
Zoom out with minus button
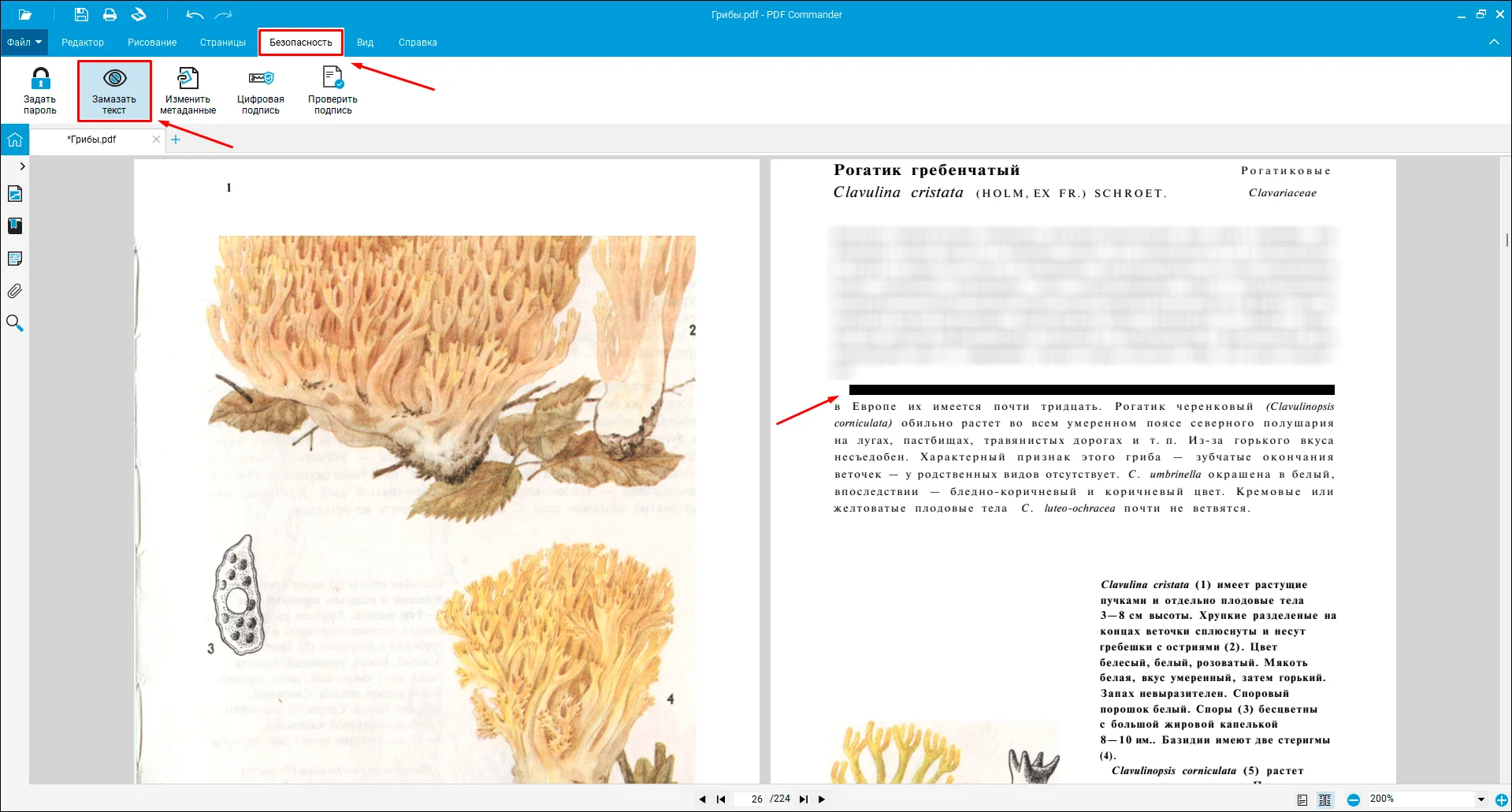pos(1354,799)
